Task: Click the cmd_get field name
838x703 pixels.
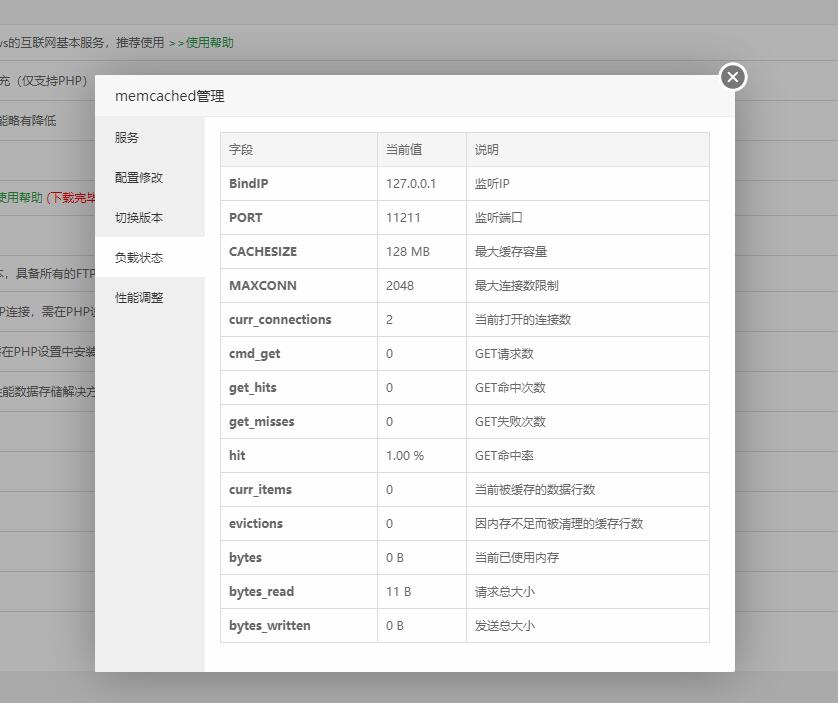Action: tap(254, 353)
